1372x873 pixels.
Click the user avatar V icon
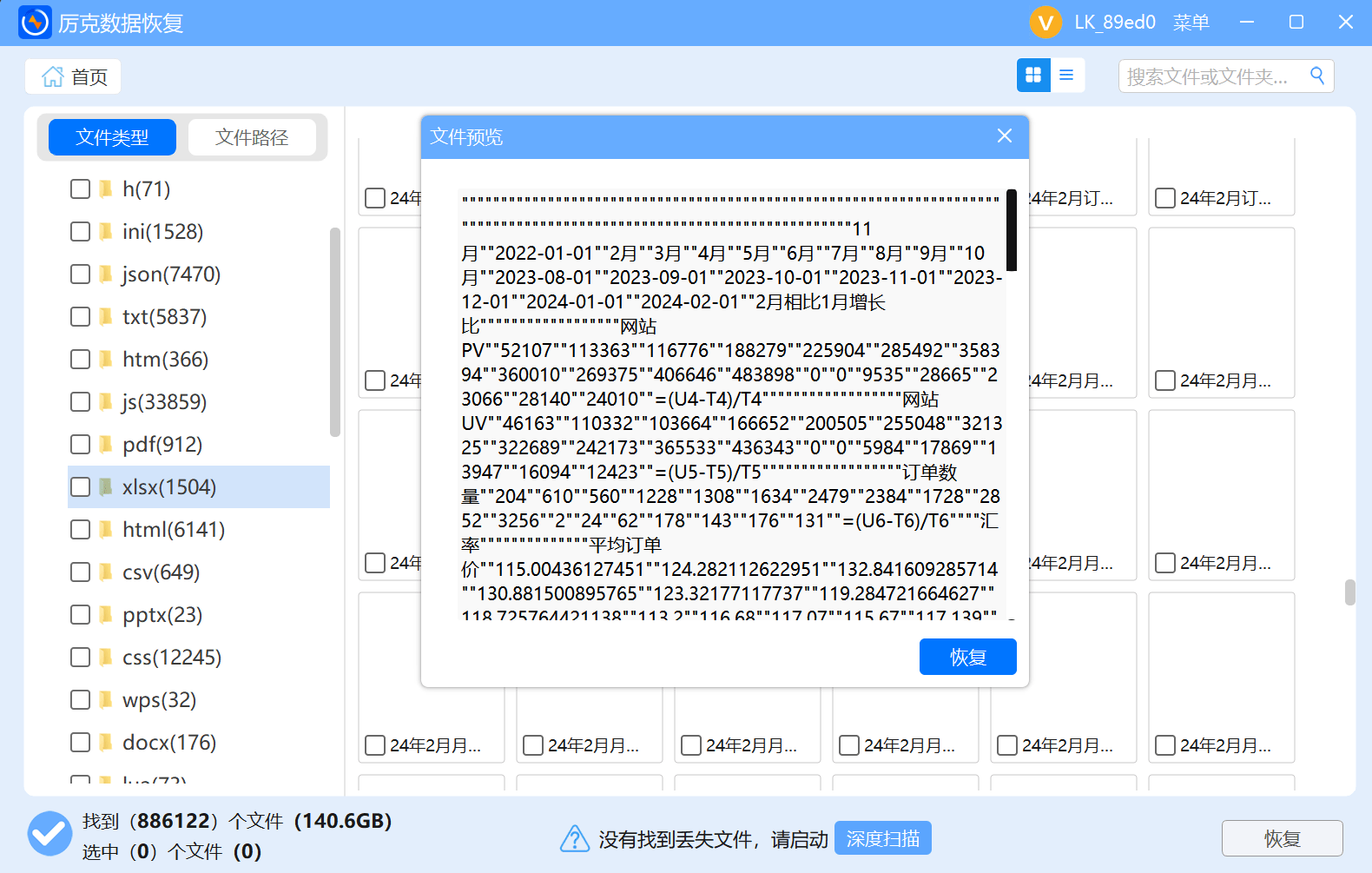click(1045, 23)
